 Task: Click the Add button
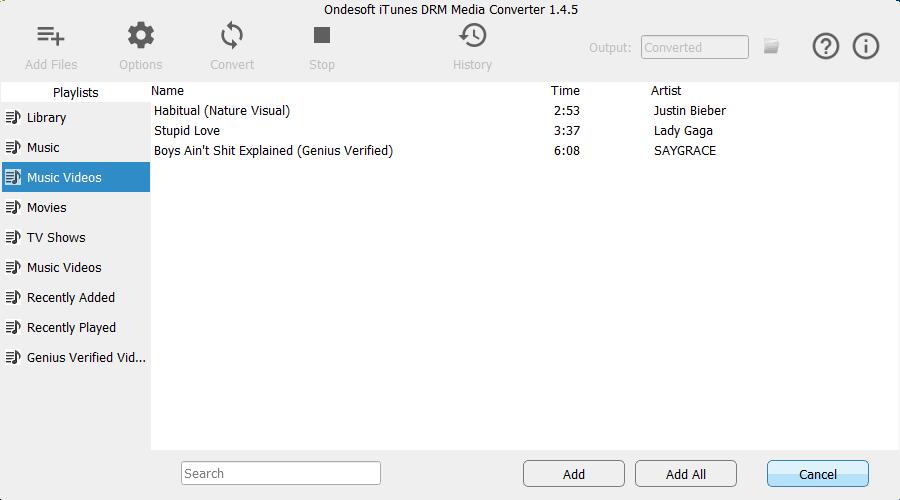click(x=573, y=474)
